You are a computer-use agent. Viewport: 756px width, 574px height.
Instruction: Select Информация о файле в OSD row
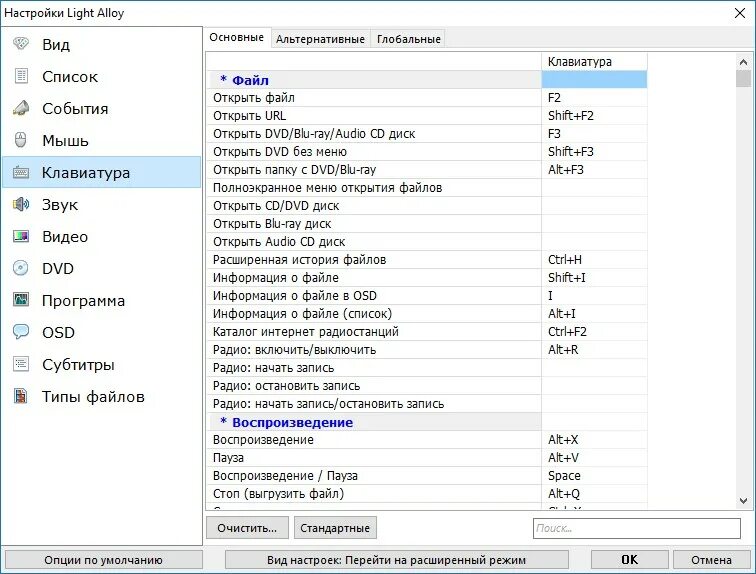(x=427, y=295)
